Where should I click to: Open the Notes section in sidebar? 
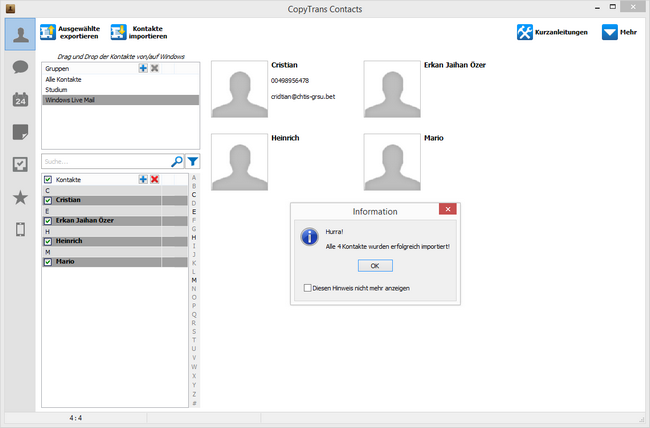(20, 132)
